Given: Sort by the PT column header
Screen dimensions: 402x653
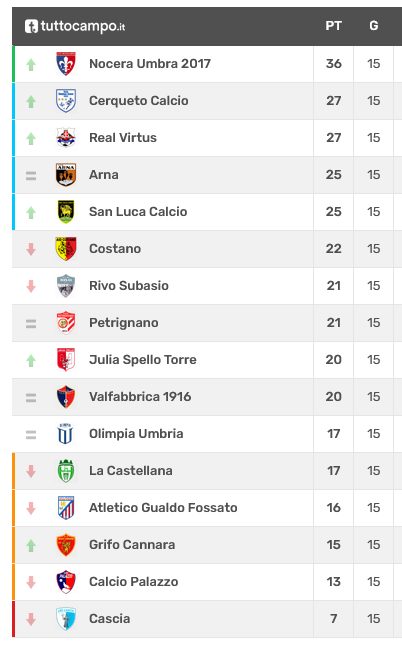Looking at the screenshot, I should coord(333,26).
